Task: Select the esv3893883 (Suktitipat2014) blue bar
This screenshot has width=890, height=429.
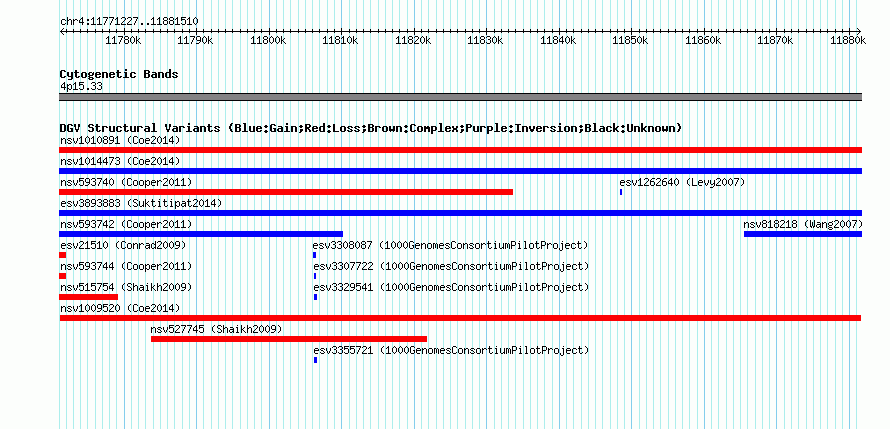Action: [460, 213]
